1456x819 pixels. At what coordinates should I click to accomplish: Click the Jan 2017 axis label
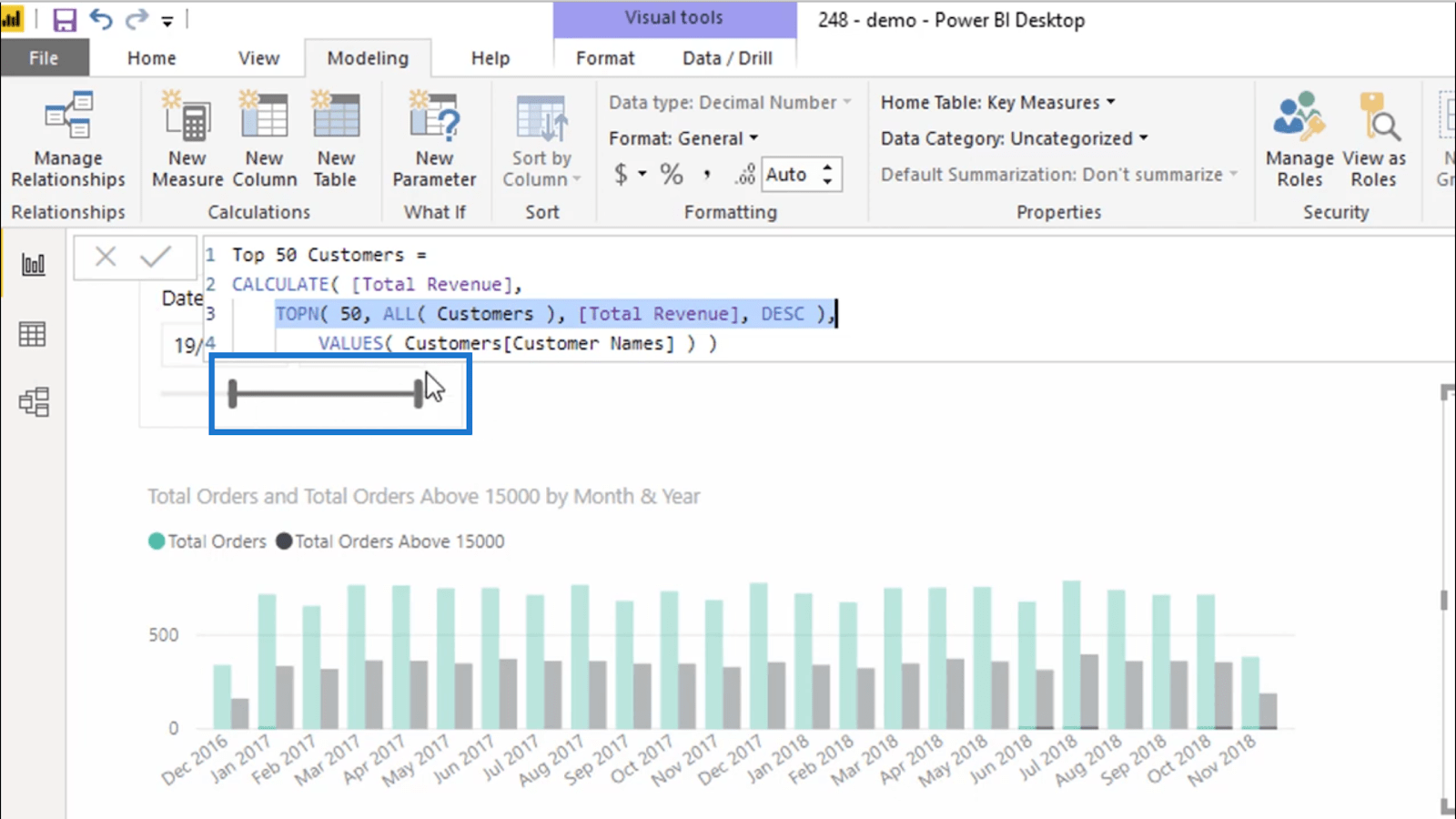click(x=240, y=760)
